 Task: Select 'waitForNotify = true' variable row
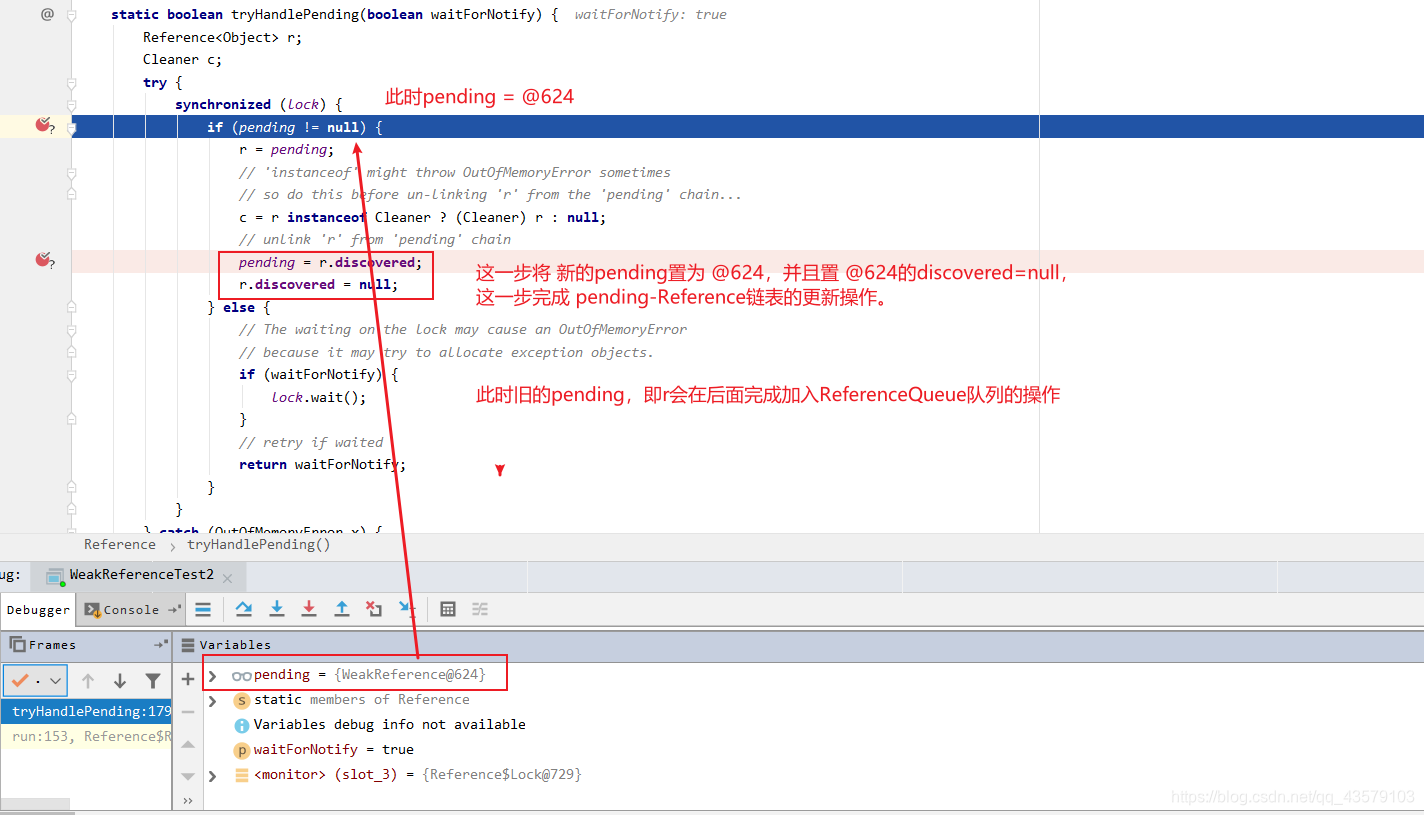coord(333,750)
